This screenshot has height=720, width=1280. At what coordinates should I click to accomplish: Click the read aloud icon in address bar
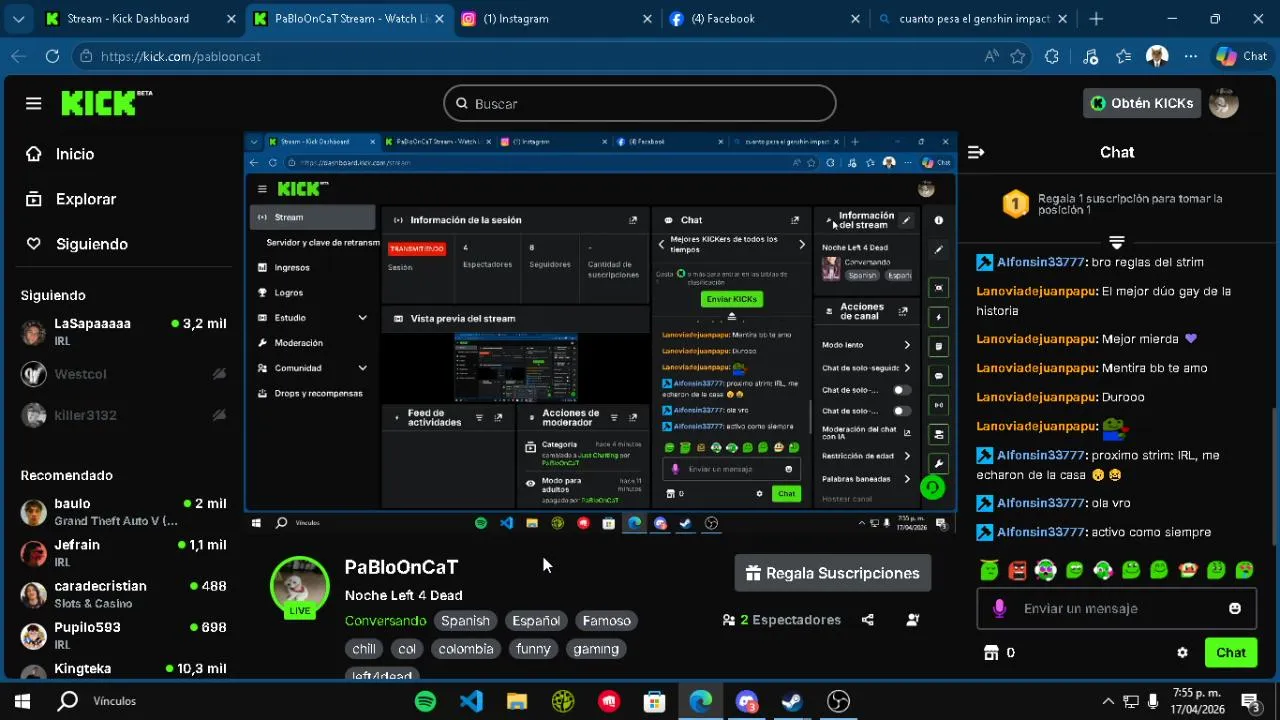(992, 56)
